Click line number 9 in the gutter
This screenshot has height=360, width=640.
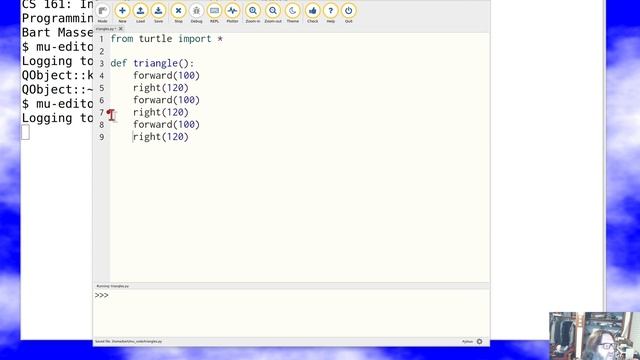tap(102, 137)
